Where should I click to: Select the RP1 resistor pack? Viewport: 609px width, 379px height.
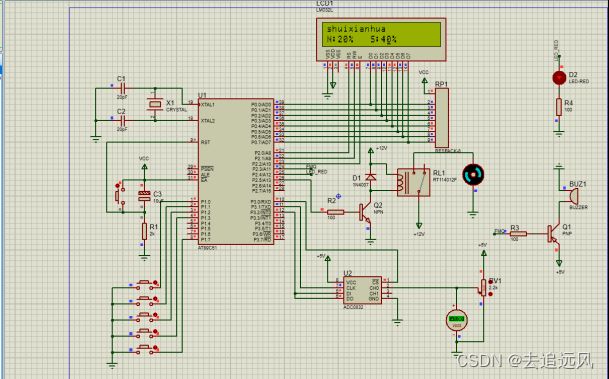click(442, 118)
